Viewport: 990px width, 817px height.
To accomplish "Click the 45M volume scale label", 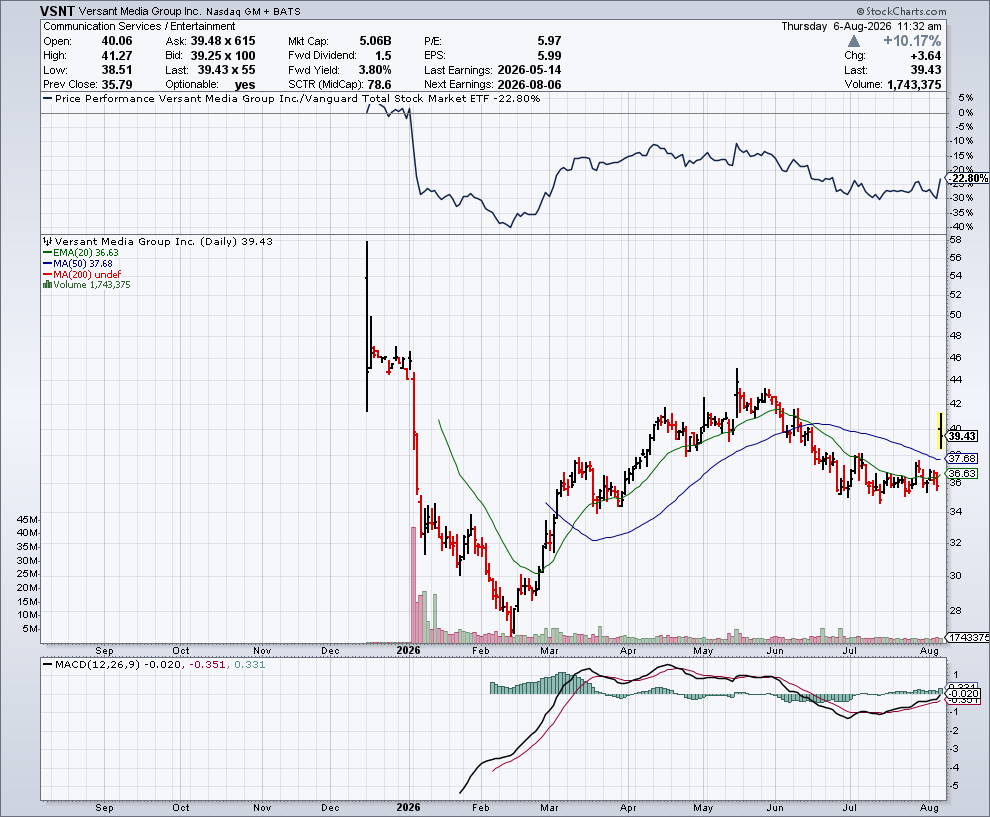I will point(27,520).
